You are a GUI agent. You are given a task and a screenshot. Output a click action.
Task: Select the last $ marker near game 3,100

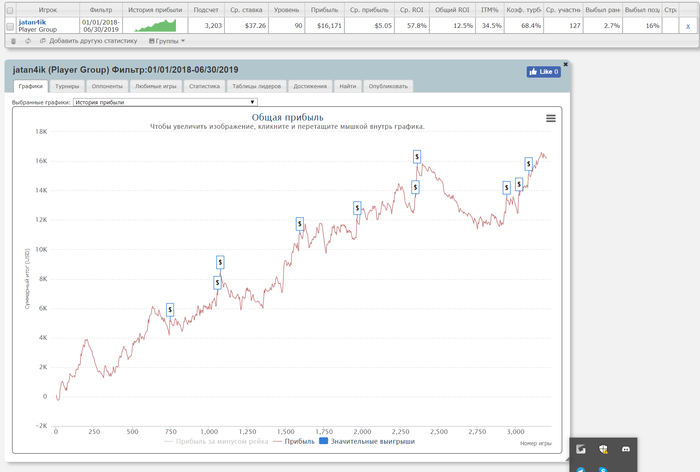pos(529,164)
